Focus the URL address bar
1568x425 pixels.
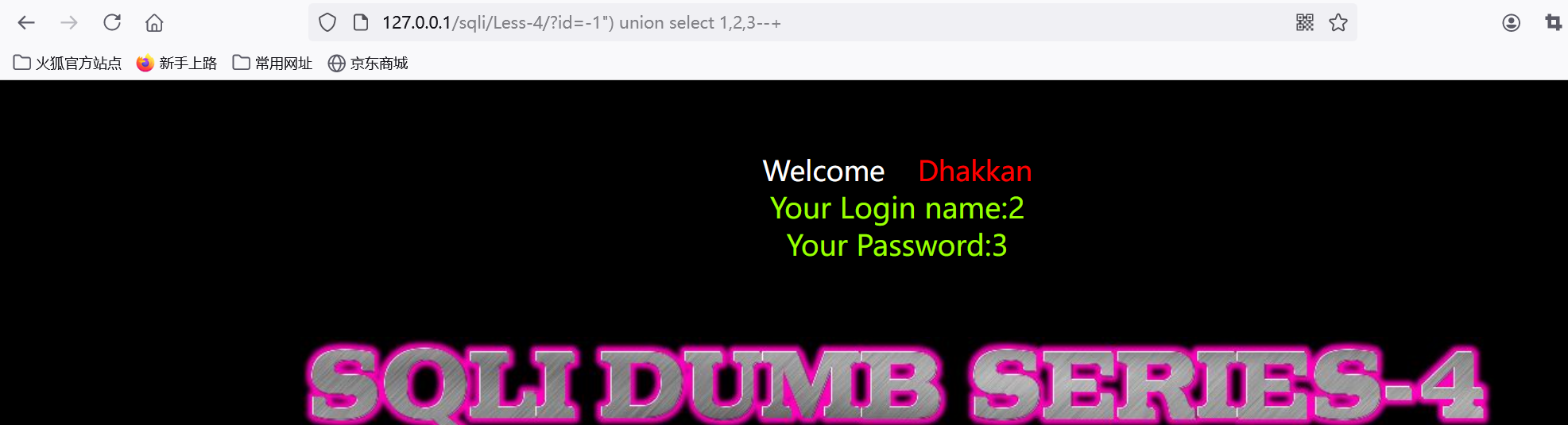827,22
